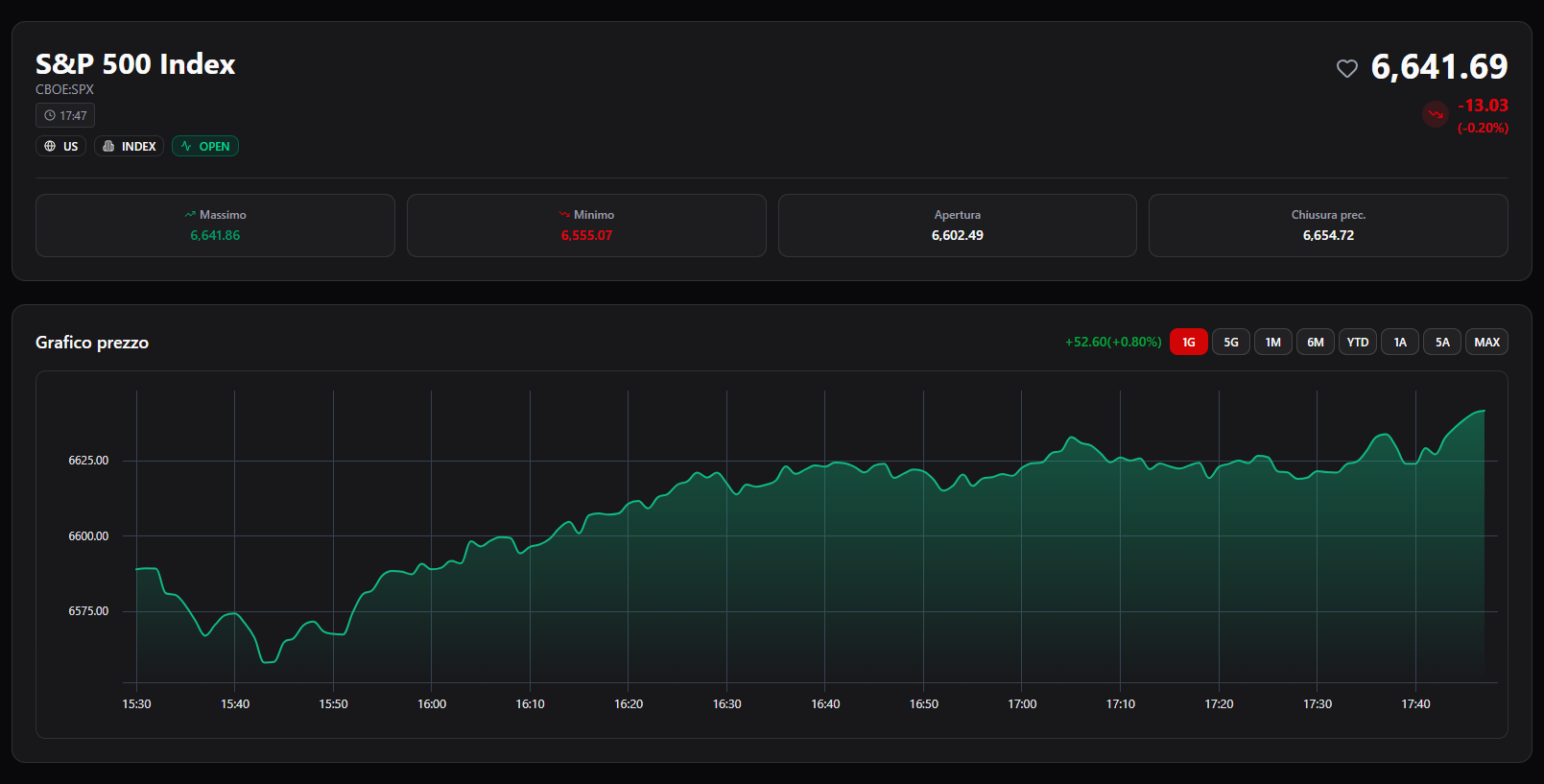Click the 17:20 time axis label

point(1219,704)
